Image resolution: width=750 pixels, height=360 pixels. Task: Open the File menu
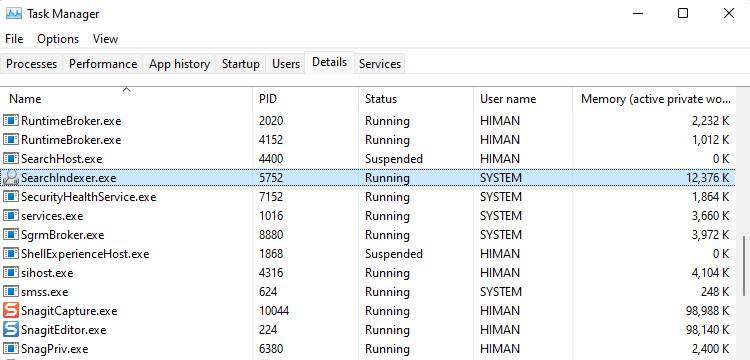(14, 39)
